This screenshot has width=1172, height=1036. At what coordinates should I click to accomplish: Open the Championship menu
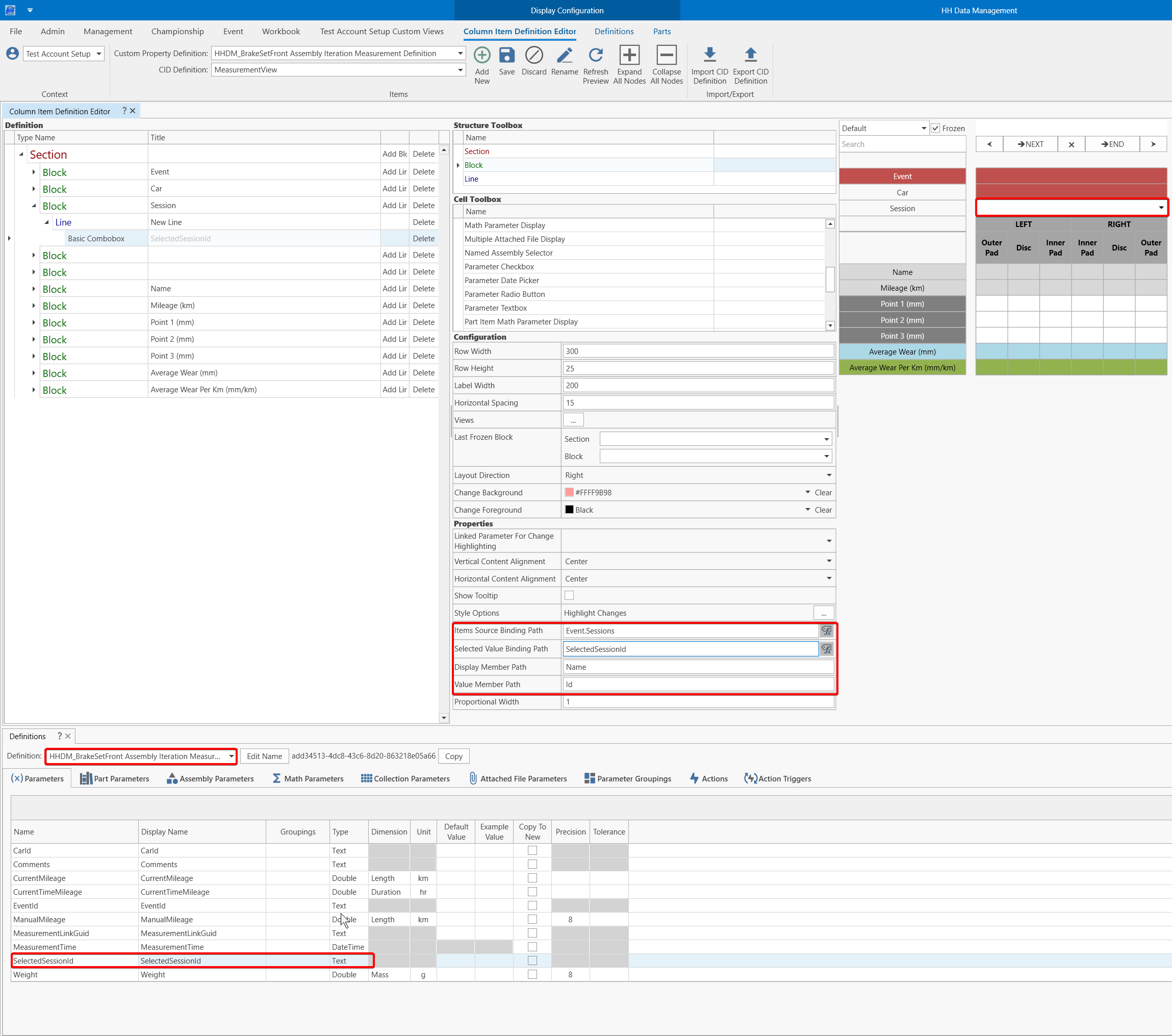[x=177, y=32]
